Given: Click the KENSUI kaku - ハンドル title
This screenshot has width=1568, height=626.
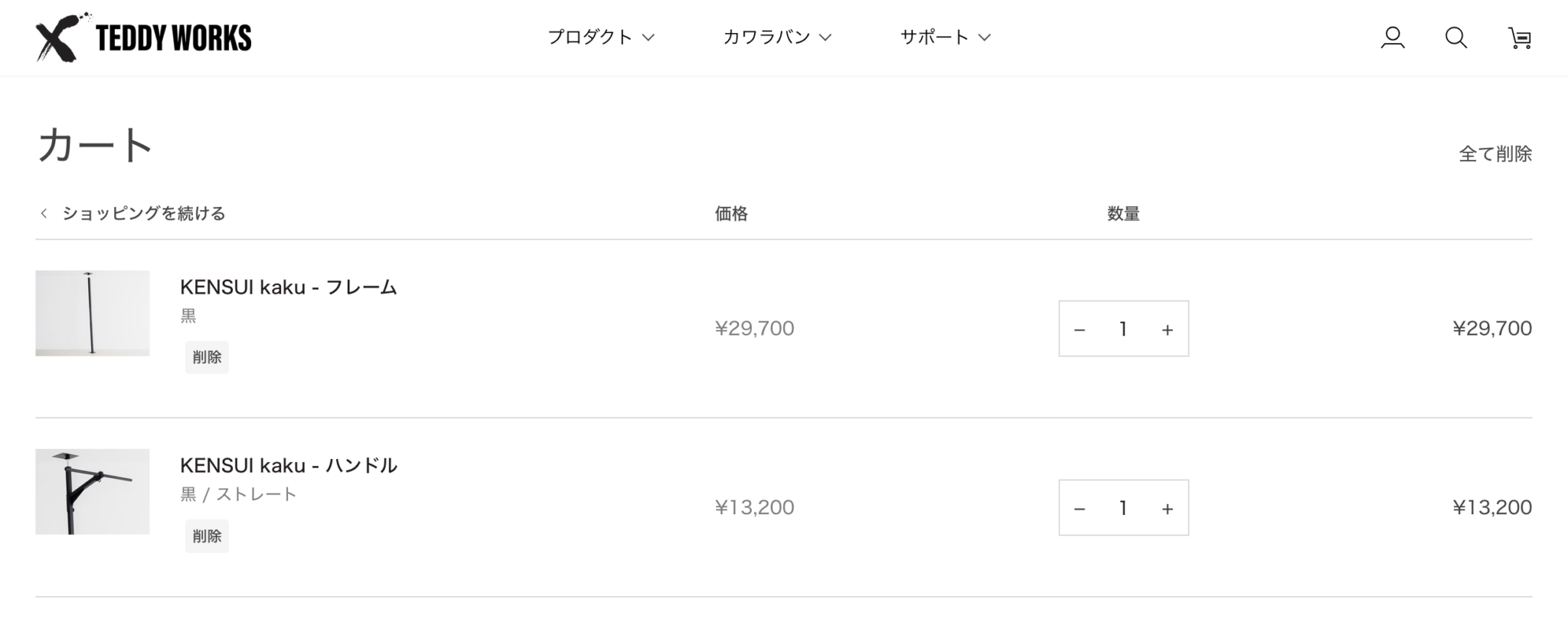Looking at the screenshot, I should coord(288,465).
